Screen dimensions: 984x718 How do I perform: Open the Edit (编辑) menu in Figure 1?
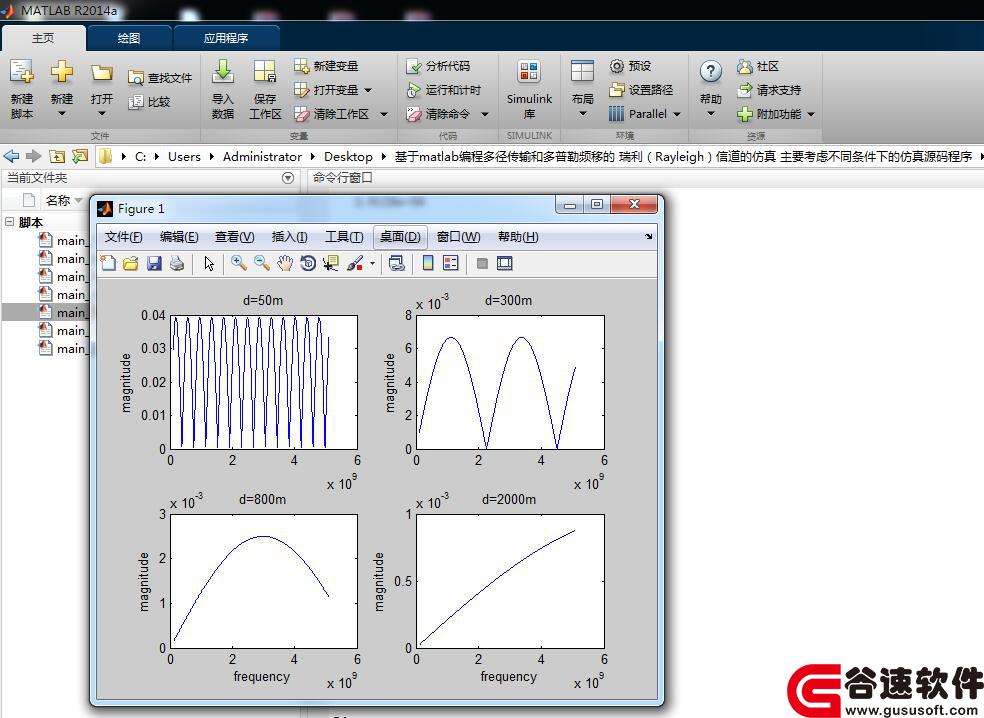coord(179,237)
